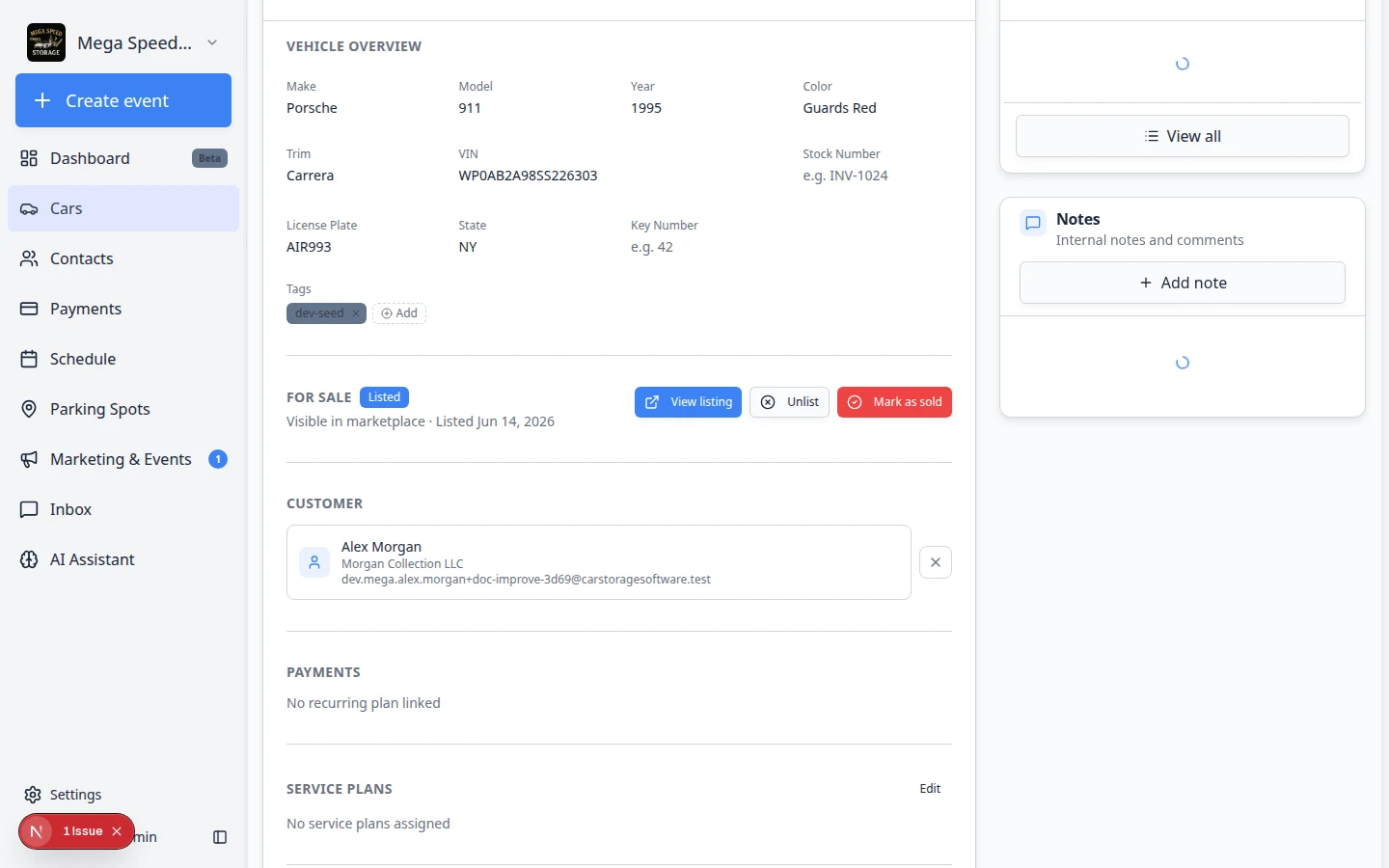This screenshot has height=868, width=1389.
Task: Click the Color value Guards Red
Action: click(839, 108)
